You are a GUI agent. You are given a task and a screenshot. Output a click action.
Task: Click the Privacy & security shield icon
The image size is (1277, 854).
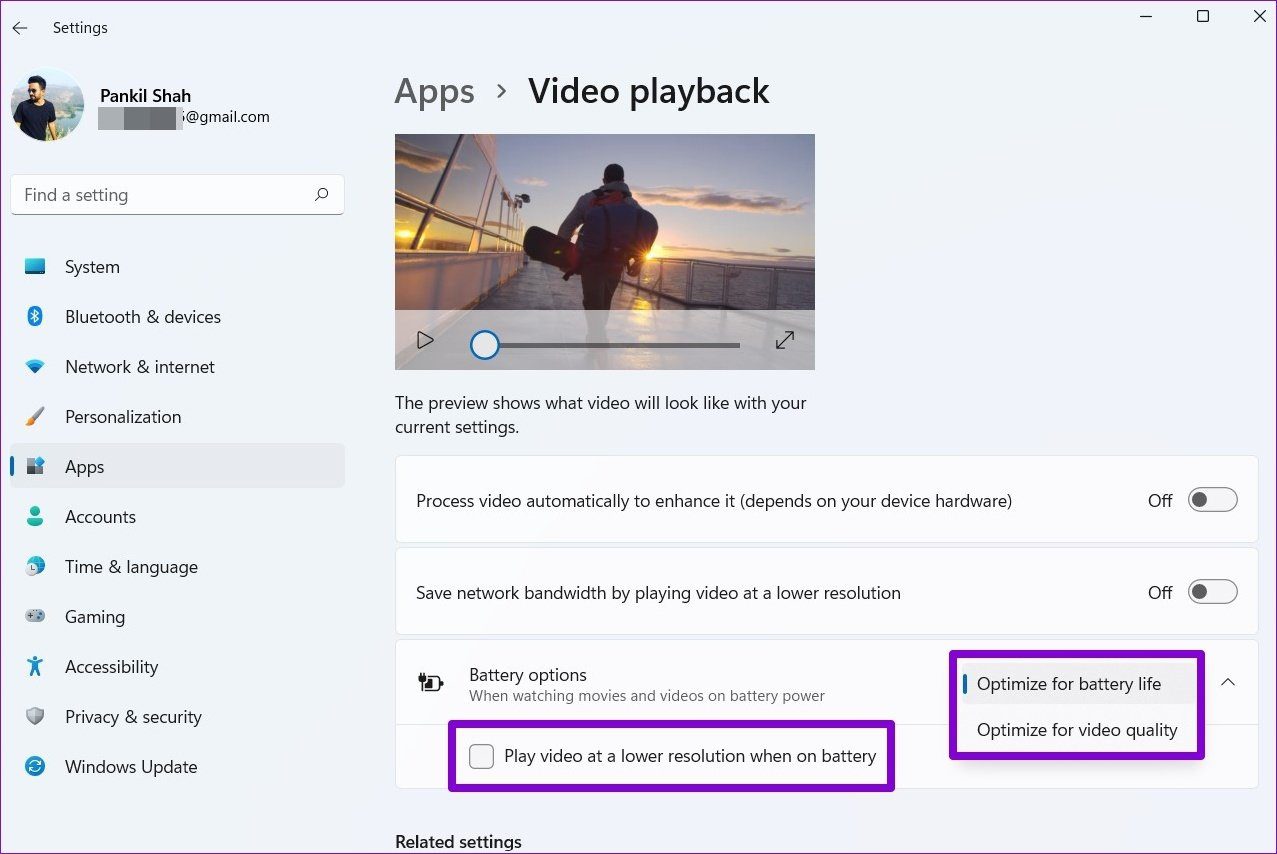(35, 717)
